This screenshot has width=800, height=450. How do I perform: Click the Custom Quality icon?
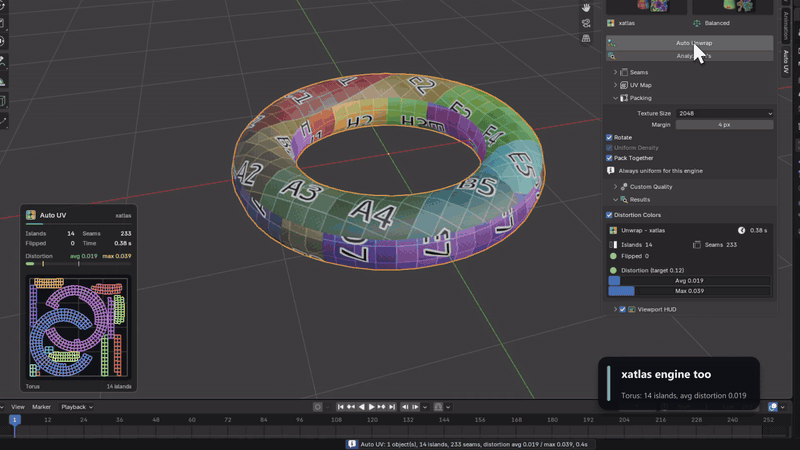pos(624,187)
